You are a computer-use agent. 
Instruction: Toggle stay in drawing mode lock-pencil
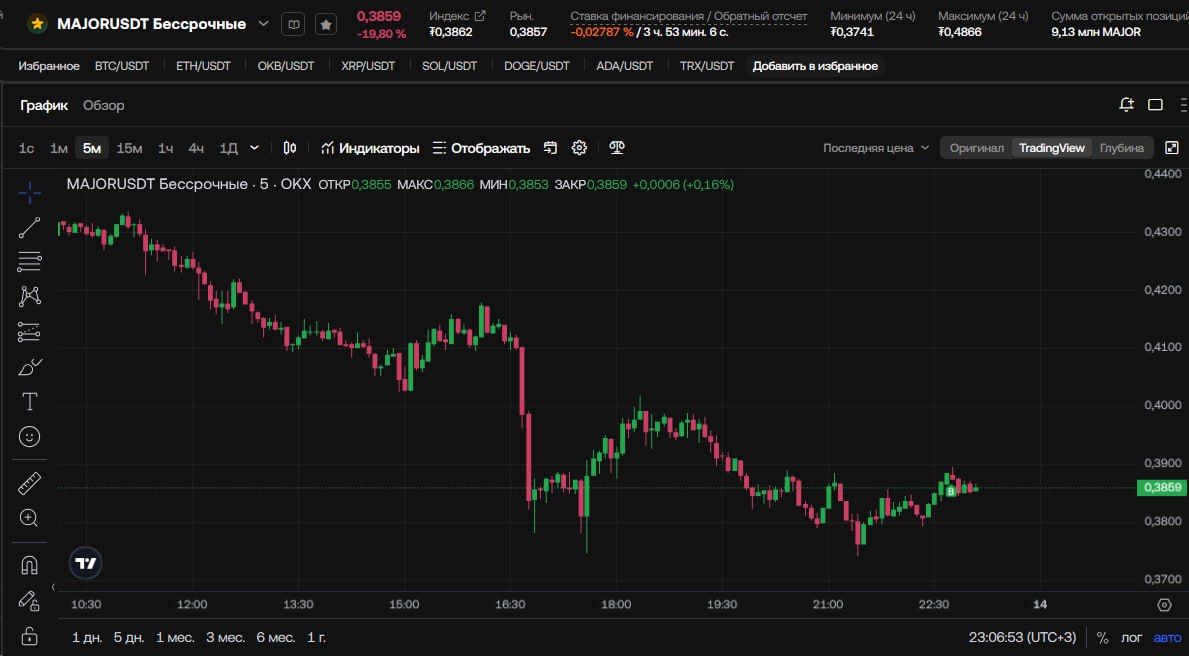pos(30,601)
